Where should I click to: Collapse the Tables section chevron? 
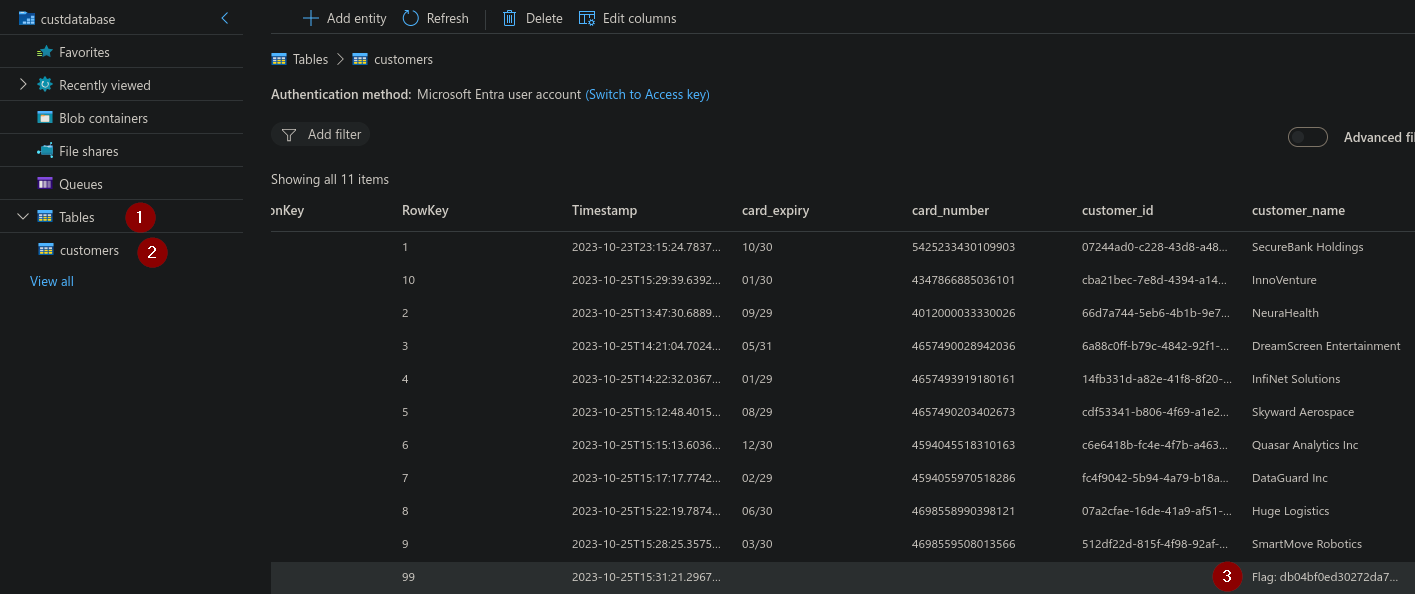(x=22, y=216)
